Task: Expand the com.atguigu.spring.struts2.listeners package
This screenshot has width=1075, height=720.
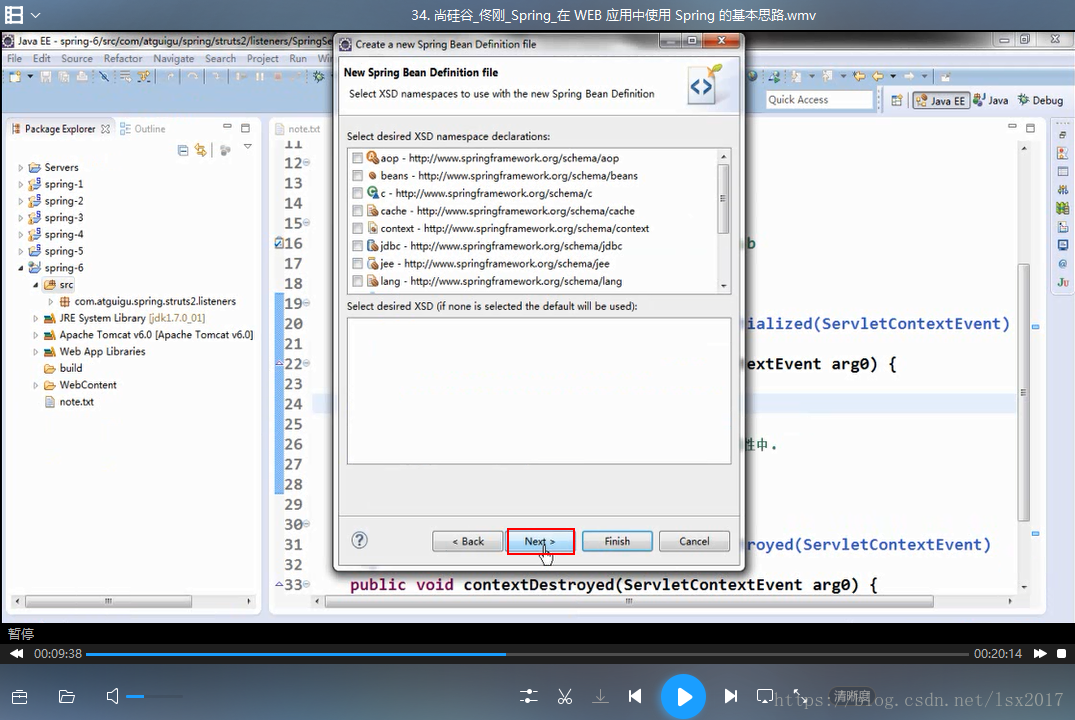Action: click(x=51, y=302)
